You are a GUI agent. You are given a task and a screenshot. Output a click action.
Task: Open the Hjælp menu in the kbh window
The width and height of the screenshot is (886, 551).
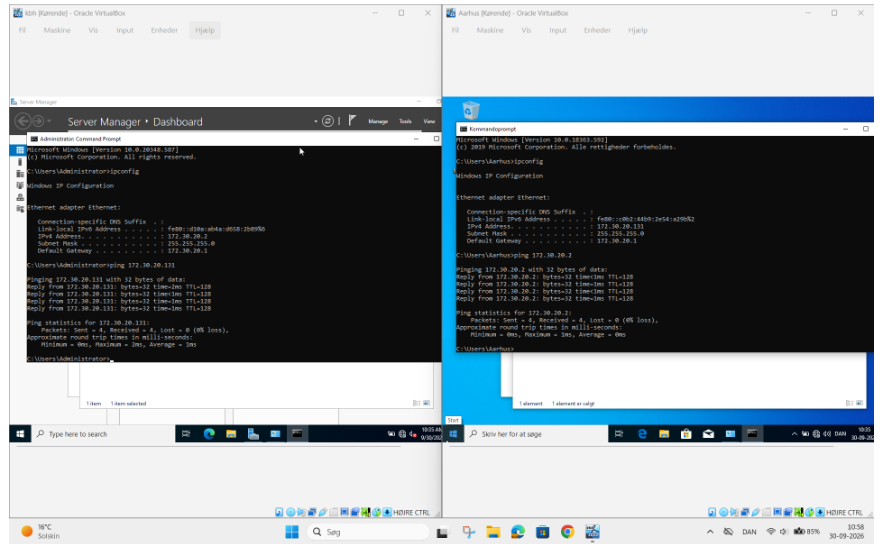pos(205,31)
